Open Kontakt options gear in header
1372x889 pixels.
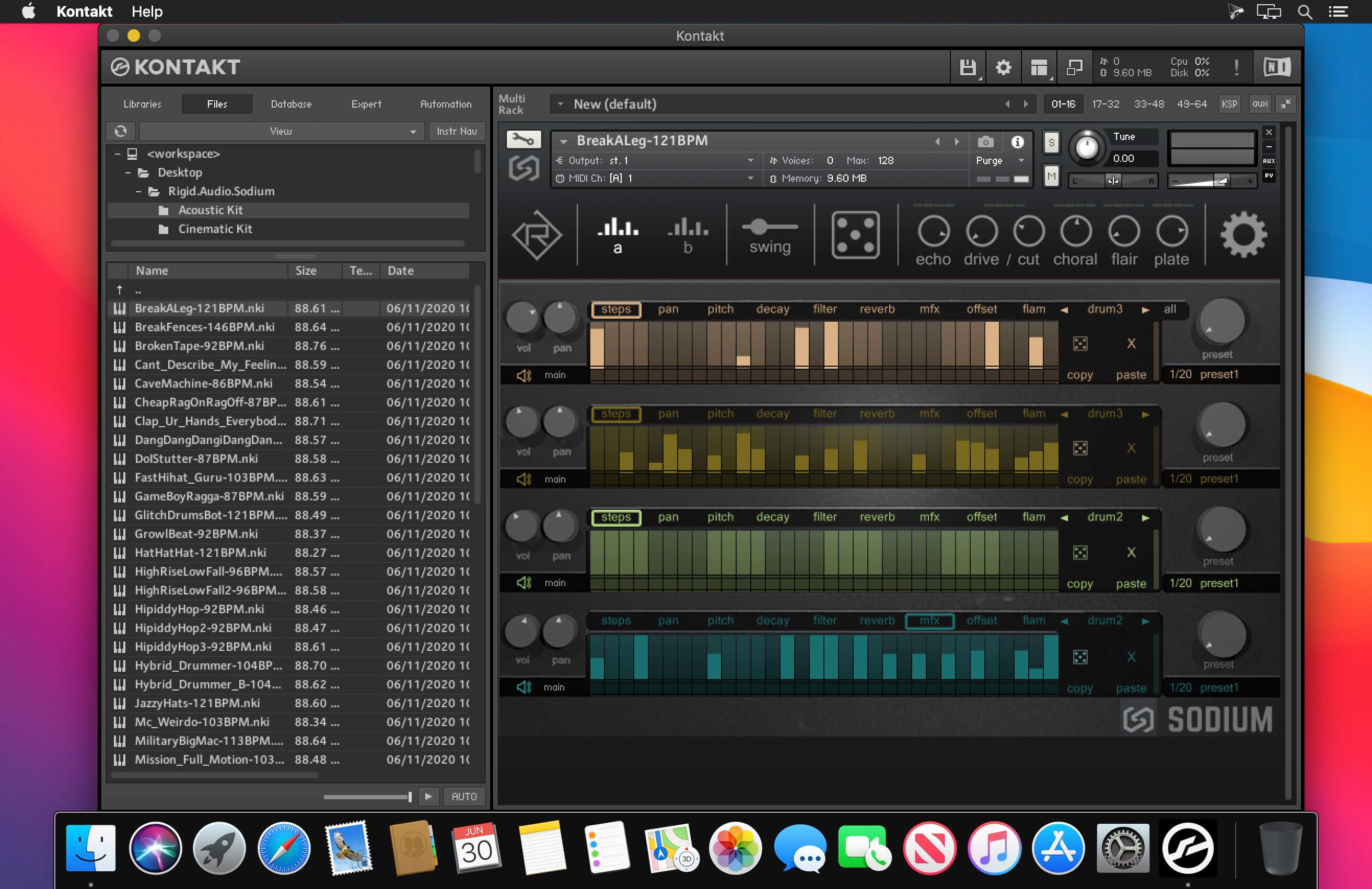[x=1004, y=67]
